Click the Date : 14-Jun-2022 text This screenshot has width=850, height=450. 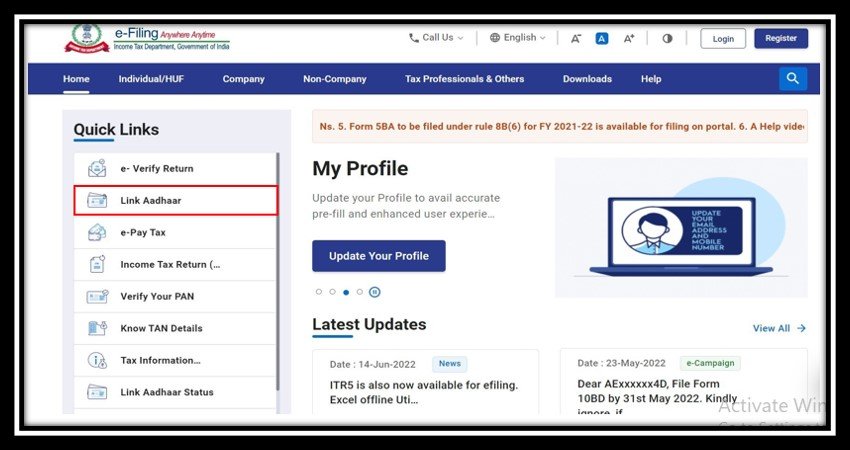click(x=372, y=364)
